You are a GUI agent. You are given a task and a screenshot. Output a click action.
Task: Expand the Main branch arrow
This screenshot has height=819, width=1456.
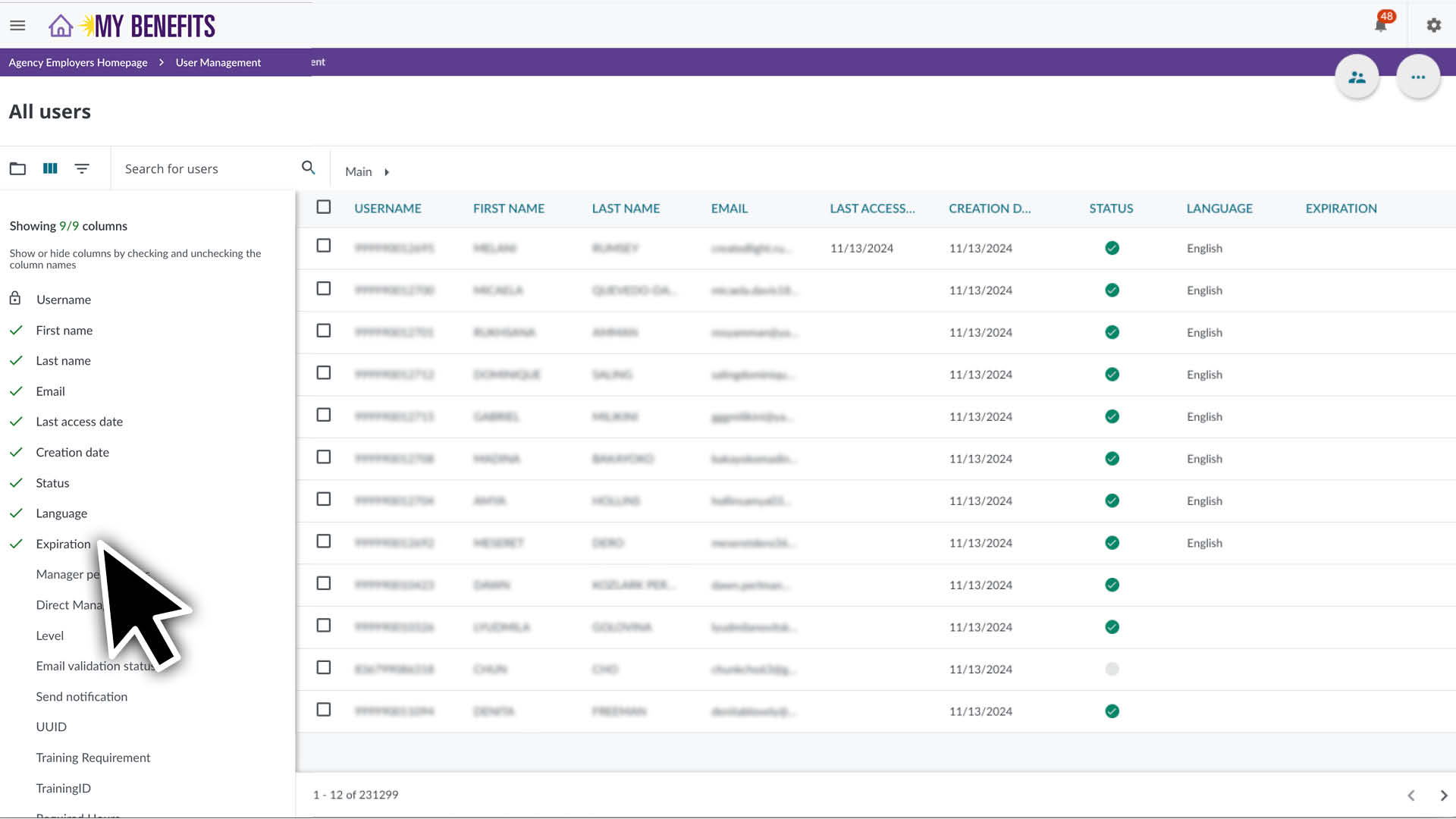point(387,172)
